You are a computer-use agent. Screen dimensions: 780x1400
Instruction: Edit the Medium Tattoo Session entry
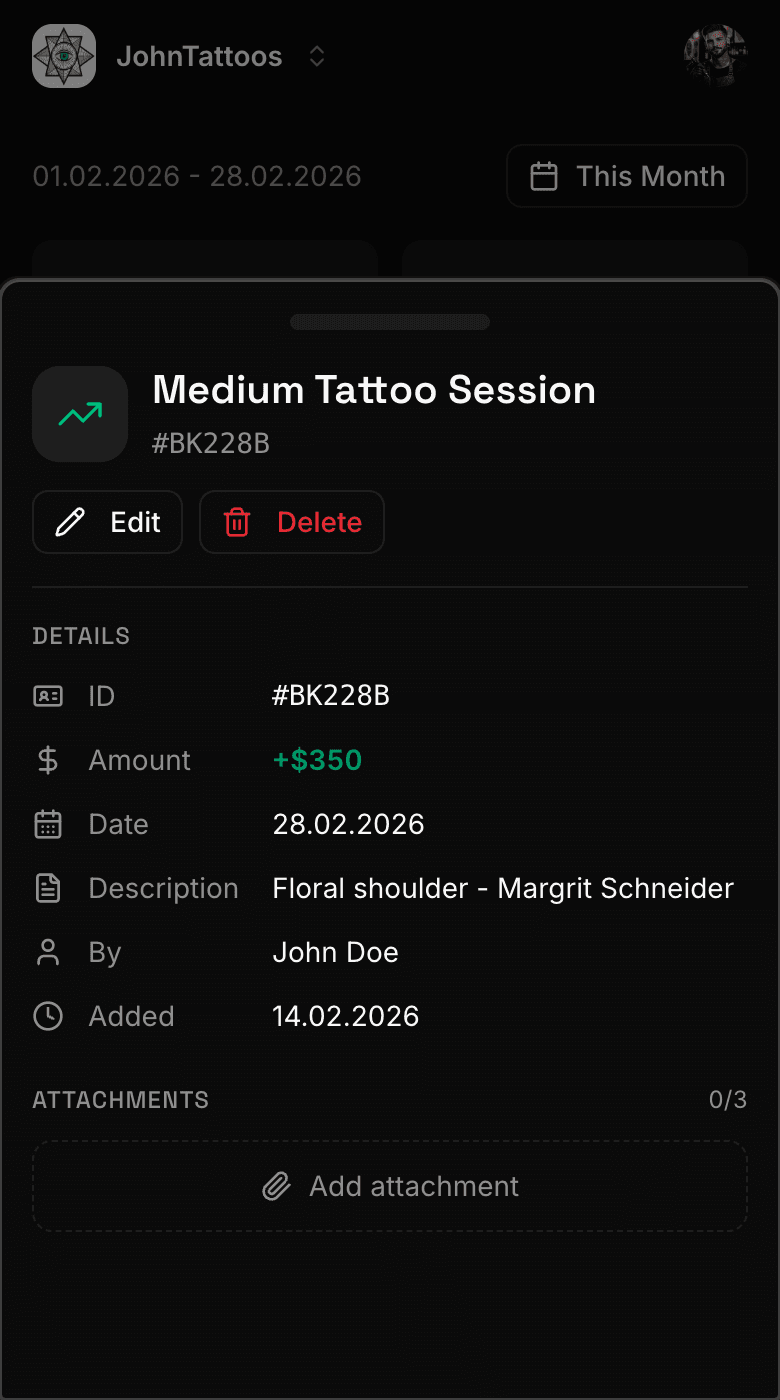[108, 522]
